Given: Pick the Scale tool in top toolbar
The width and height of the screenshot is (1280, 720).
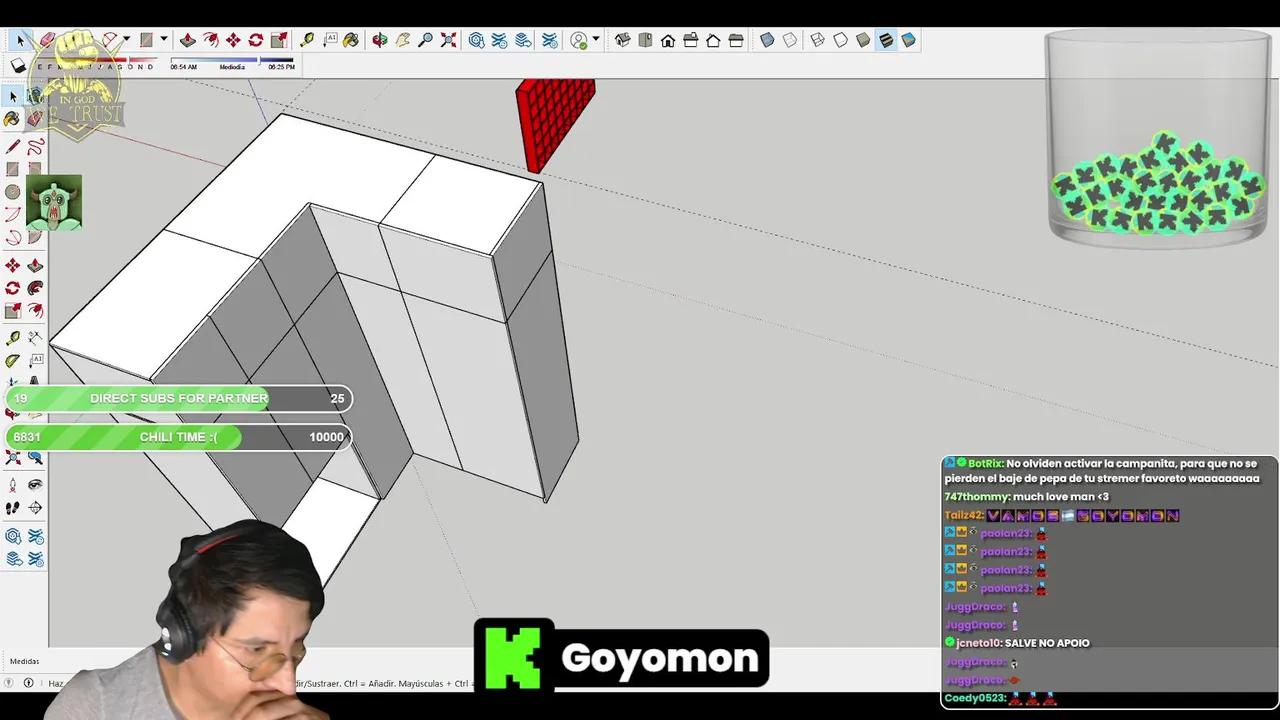Looking at the screenshot, I should (x=279, y=40).
